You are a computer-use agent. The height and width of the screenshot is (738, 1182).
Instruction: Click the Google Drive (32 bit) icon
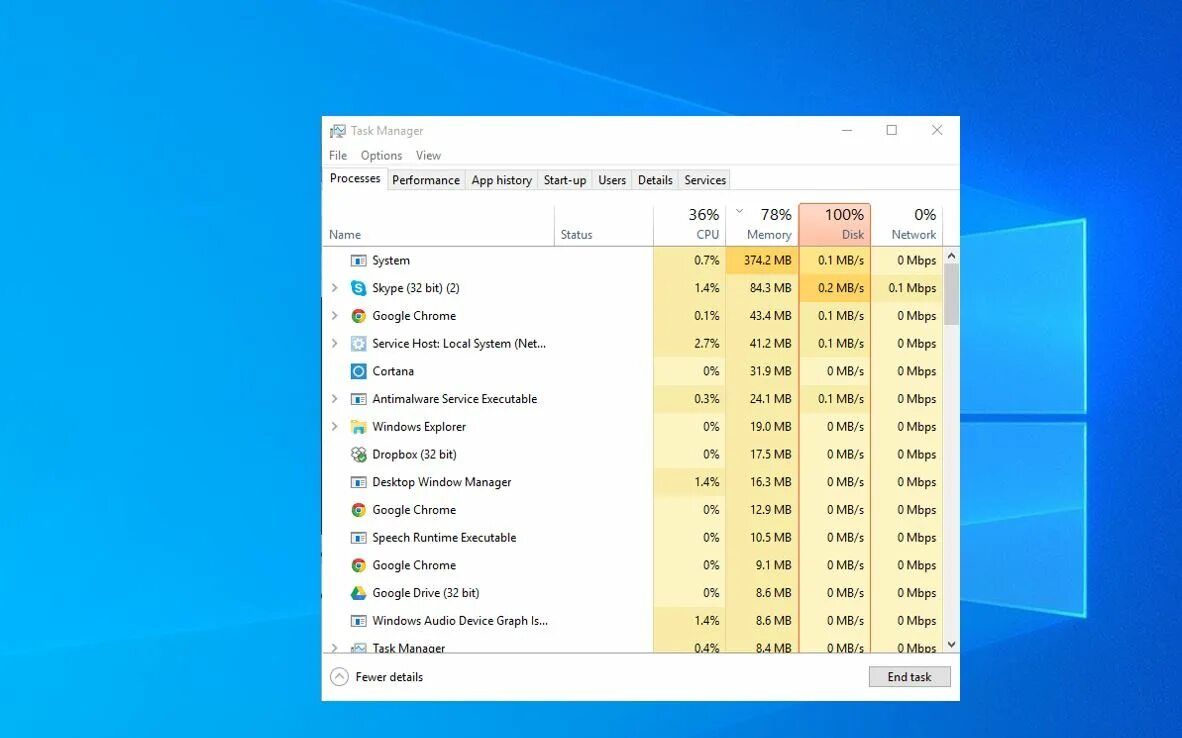[359, 593]
